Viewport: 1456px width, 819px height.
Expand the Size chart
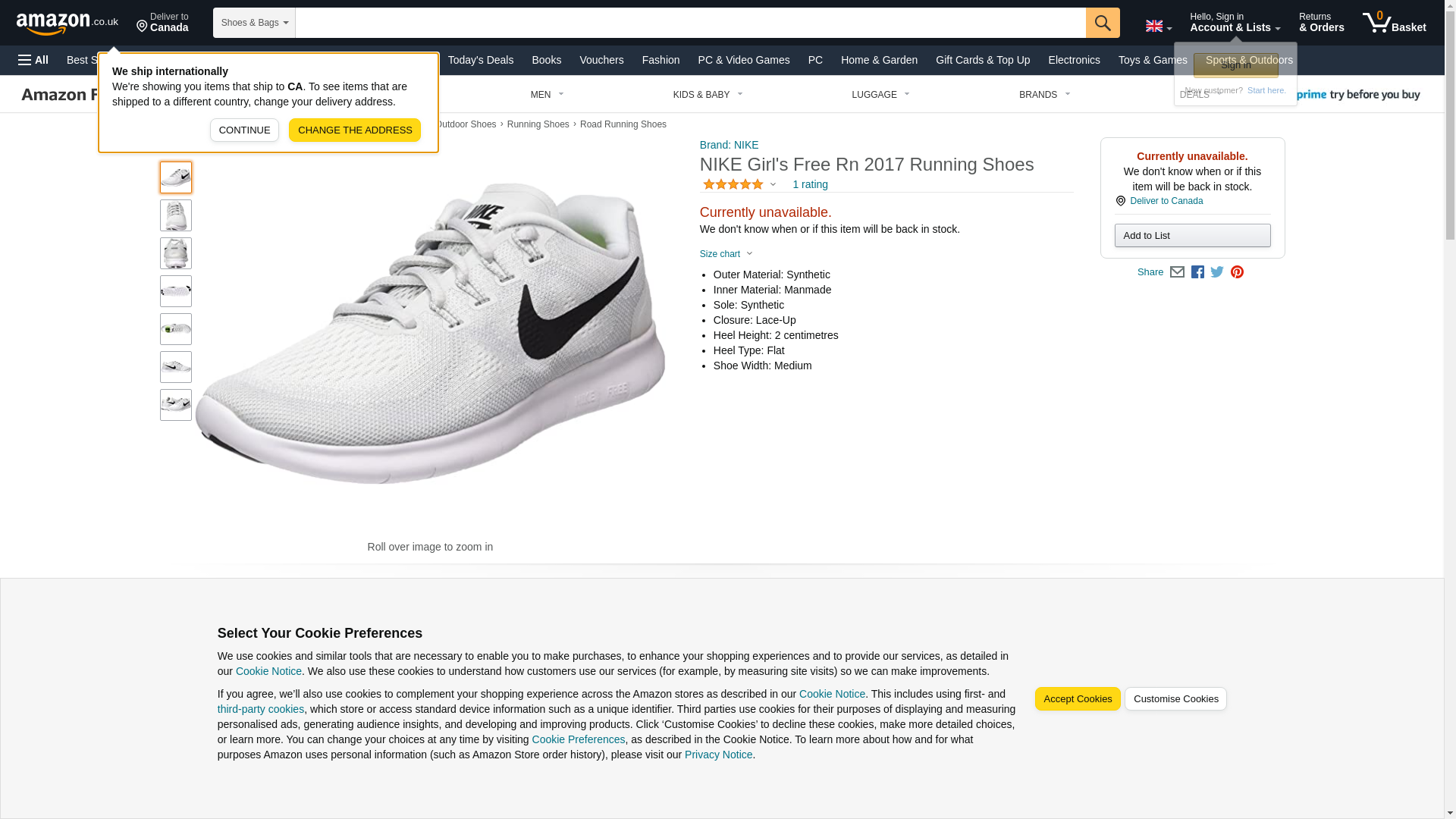(x=726, y=254)
